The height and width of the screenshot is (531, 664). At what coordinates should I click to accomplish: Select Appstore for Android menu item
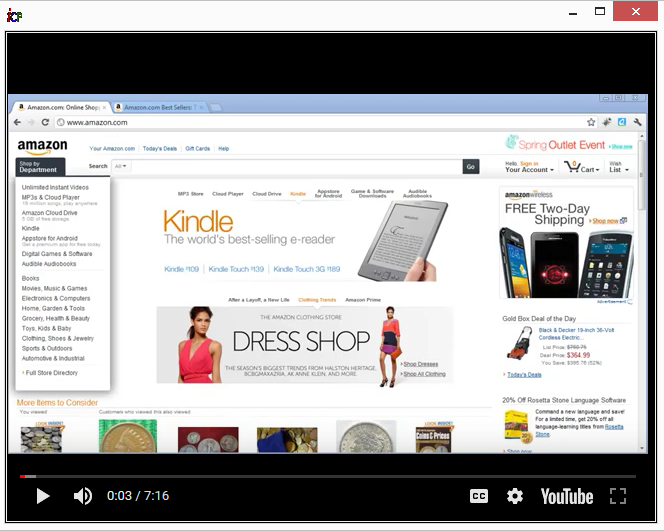pyautogui.click(x=50, y=238)
